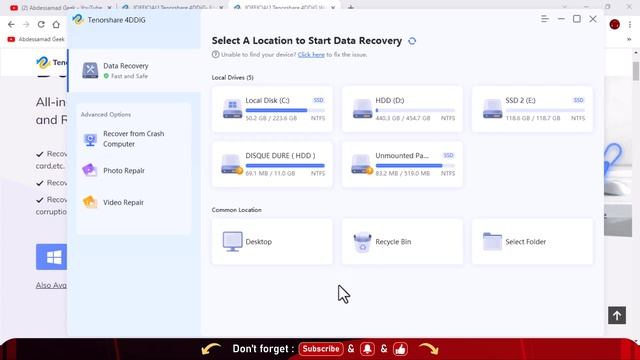Screen dimensions: 640x360
Task: Open the Video Repair option
Action: [133, 202]
